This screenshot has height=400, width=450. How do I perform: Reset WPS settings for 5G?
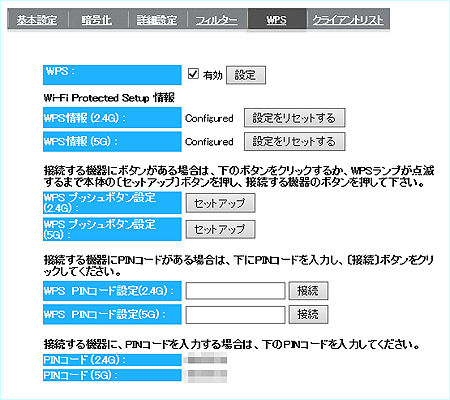[x=294, y=141]
